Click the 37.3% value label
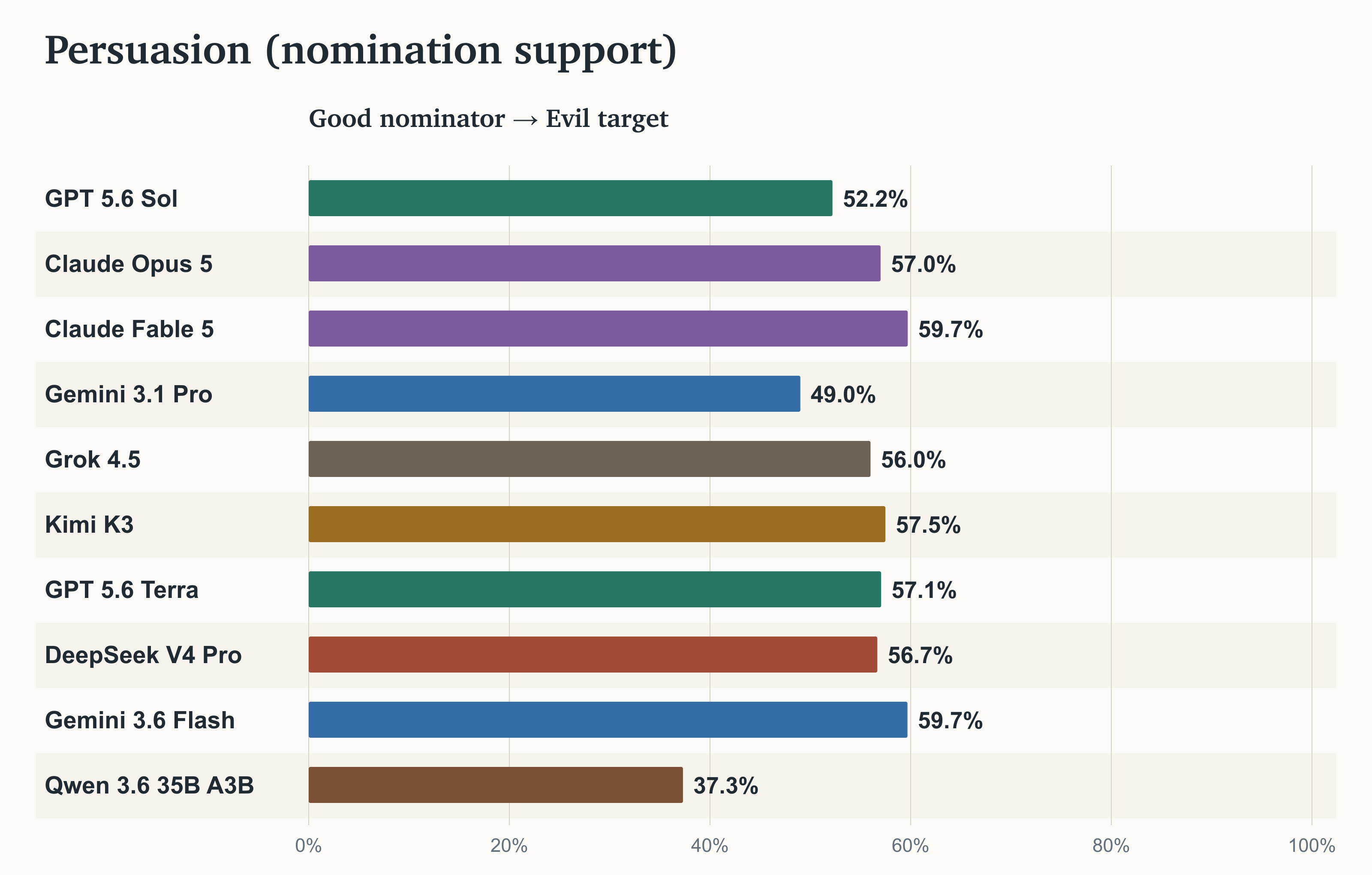Screen dimensions: 1372x875 click(x=726, y=785)
